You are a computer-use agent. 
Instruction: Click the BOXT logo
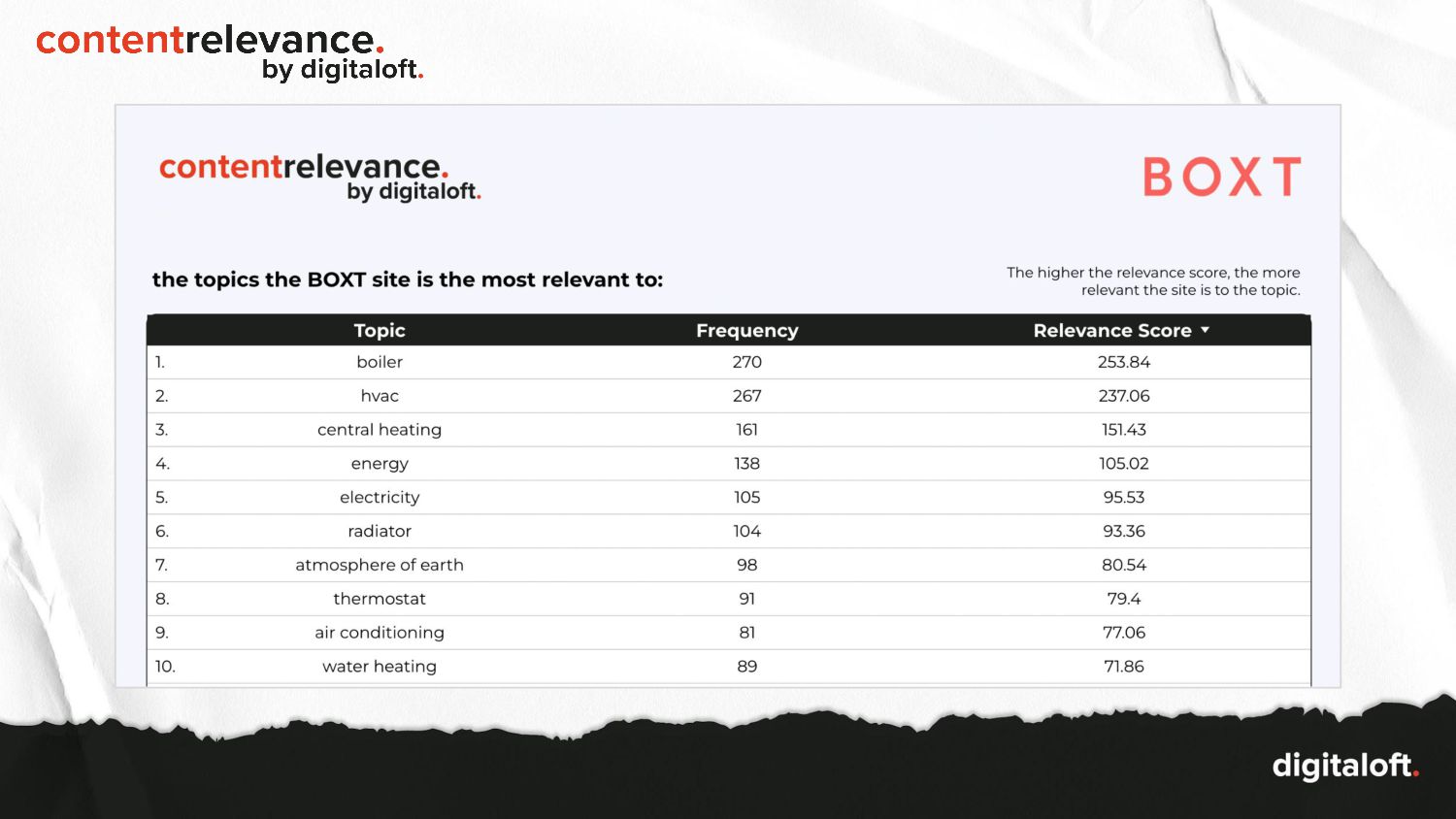pyautogui.click(x=1221, y=177)
